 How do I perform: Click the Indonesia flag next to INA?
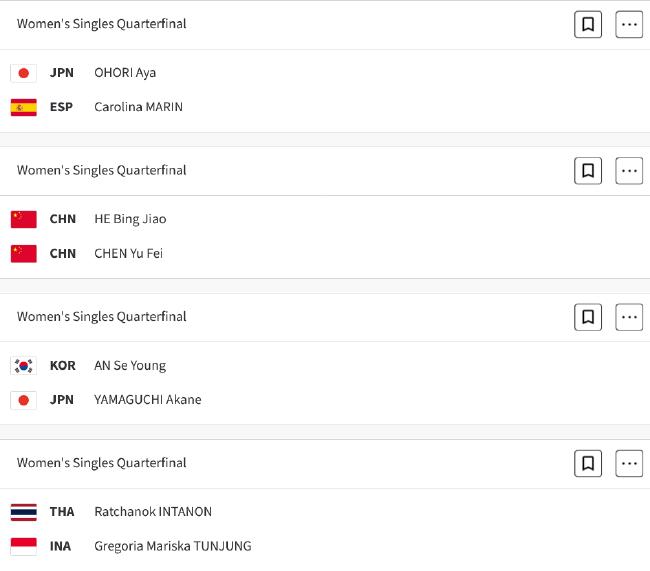[x=24, y=546]
